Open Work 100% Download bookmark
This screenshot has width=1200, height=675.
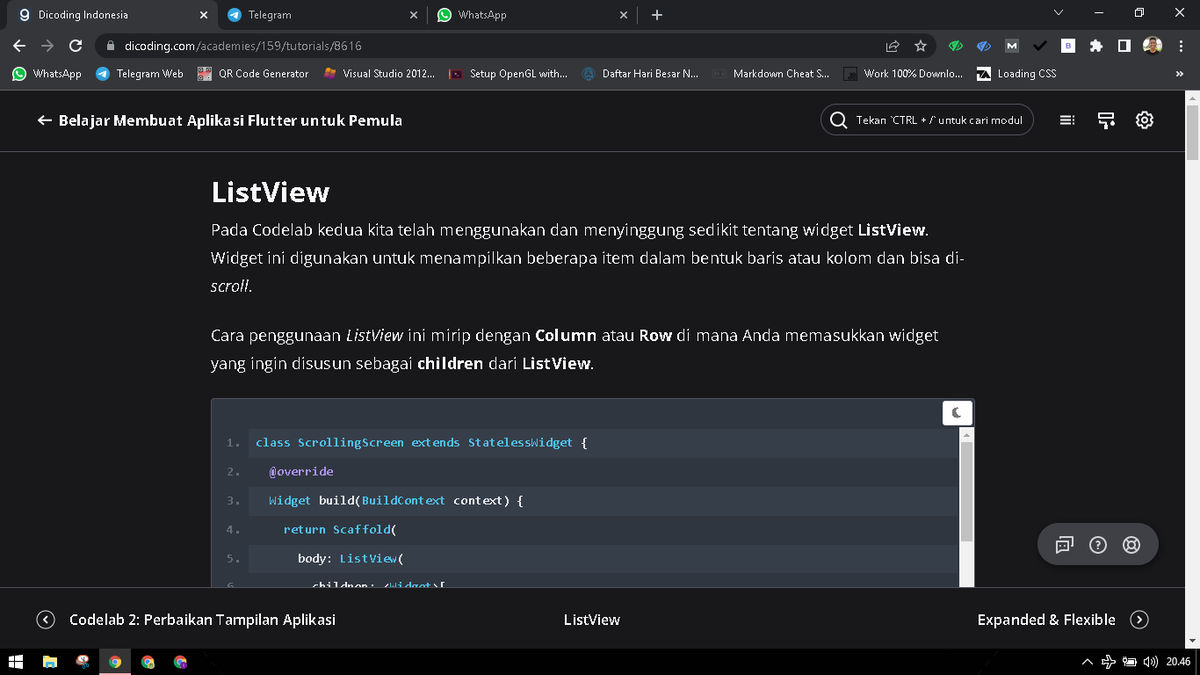tap(903, 73)
